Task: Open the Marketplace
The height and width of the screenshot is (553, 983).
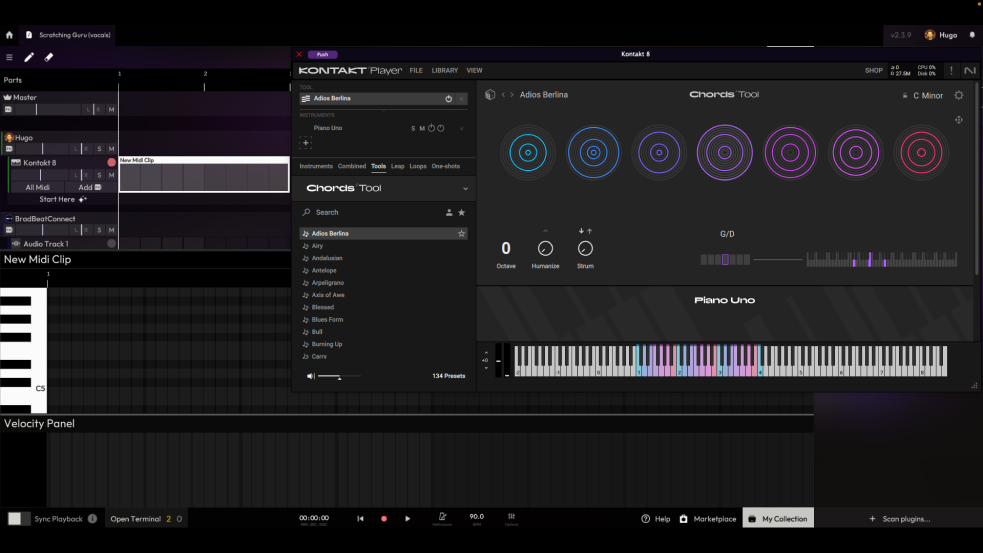Action: [x=708, y=519]
